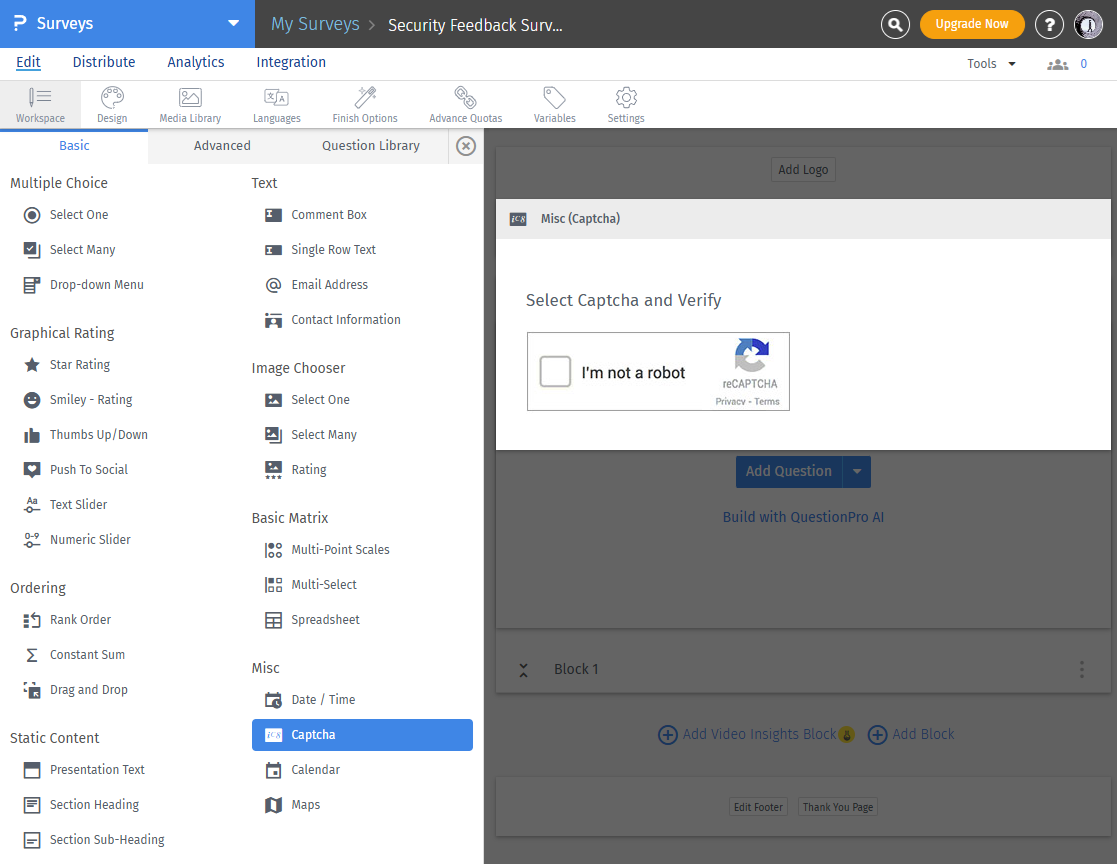Click Build with QuestionPro AI link
The image size is (1117, 864).
pyautogui.click(x=803, y=517)
